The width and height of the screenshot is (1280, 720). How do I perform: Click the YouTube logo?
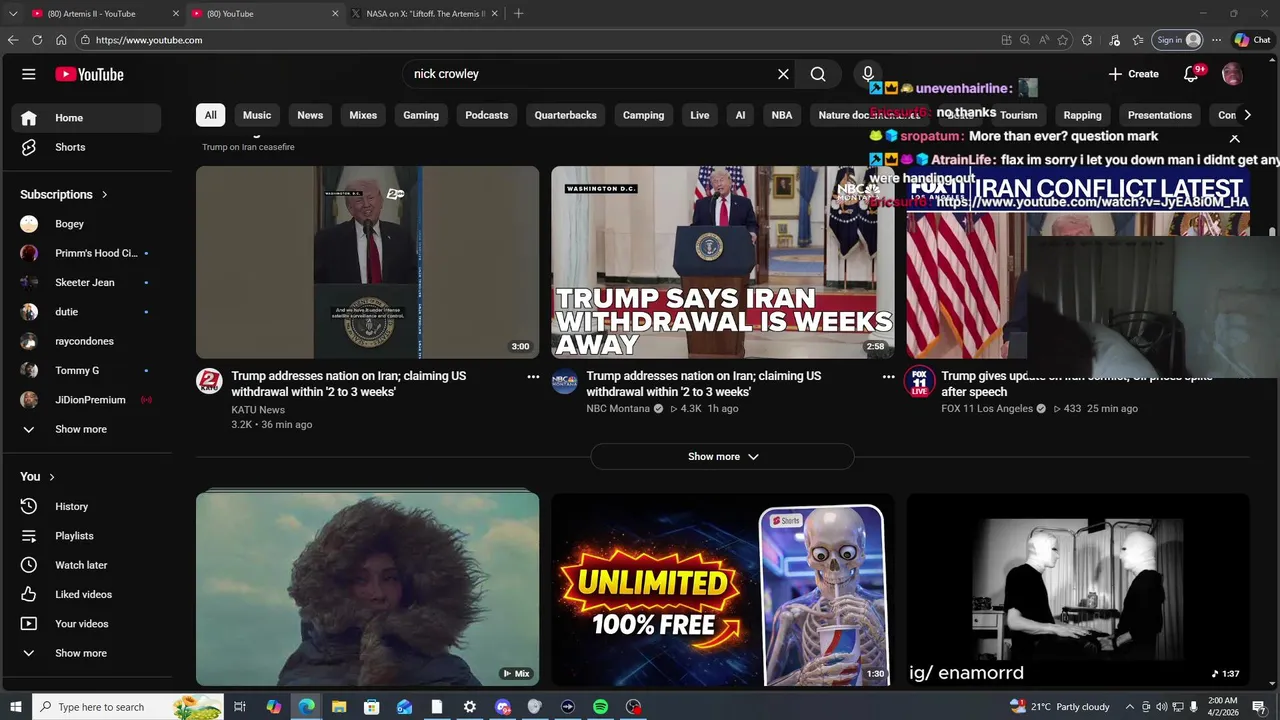pos(89,74)
